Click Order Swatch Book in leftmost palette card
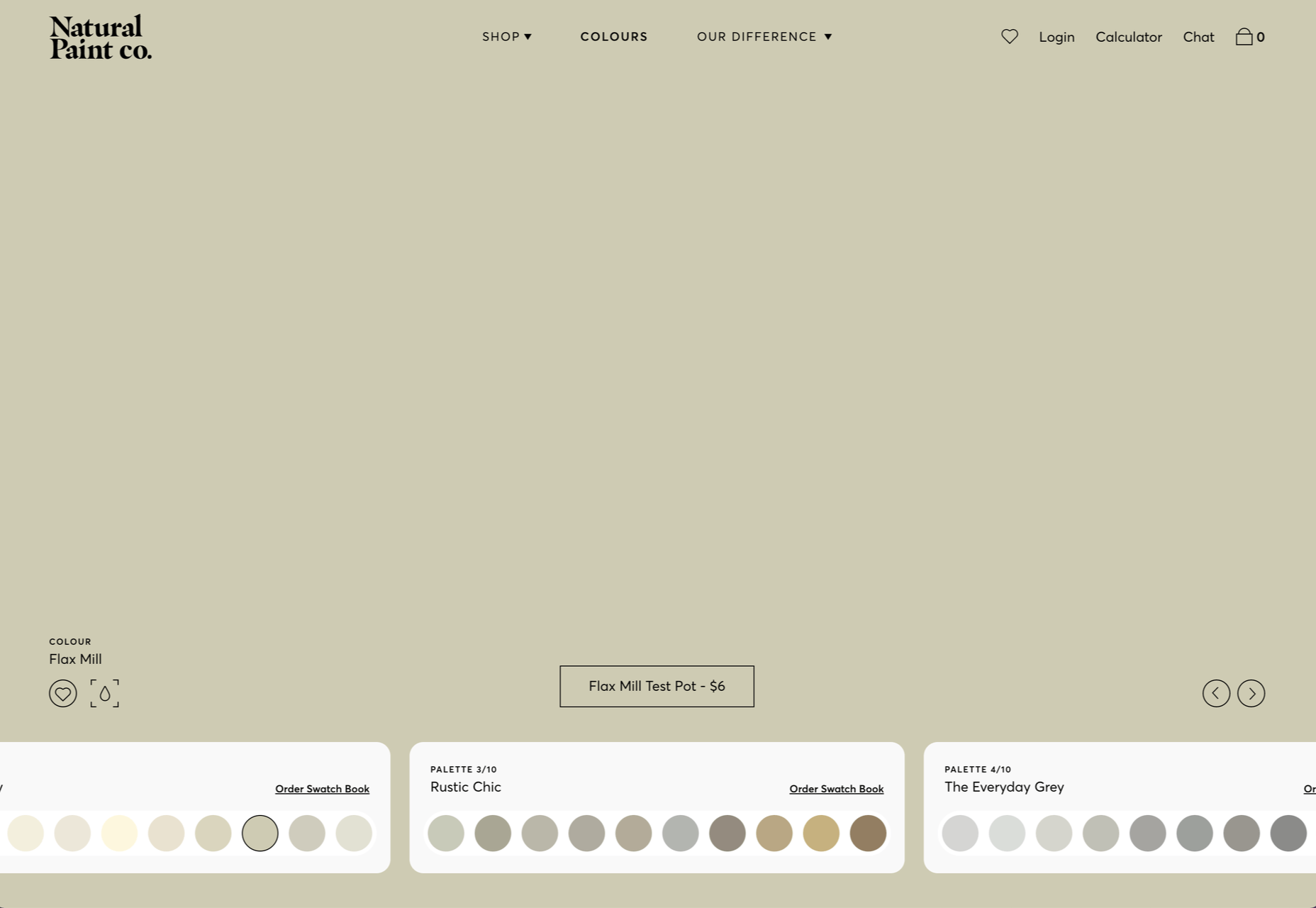1316x908 pixels. 322,789
